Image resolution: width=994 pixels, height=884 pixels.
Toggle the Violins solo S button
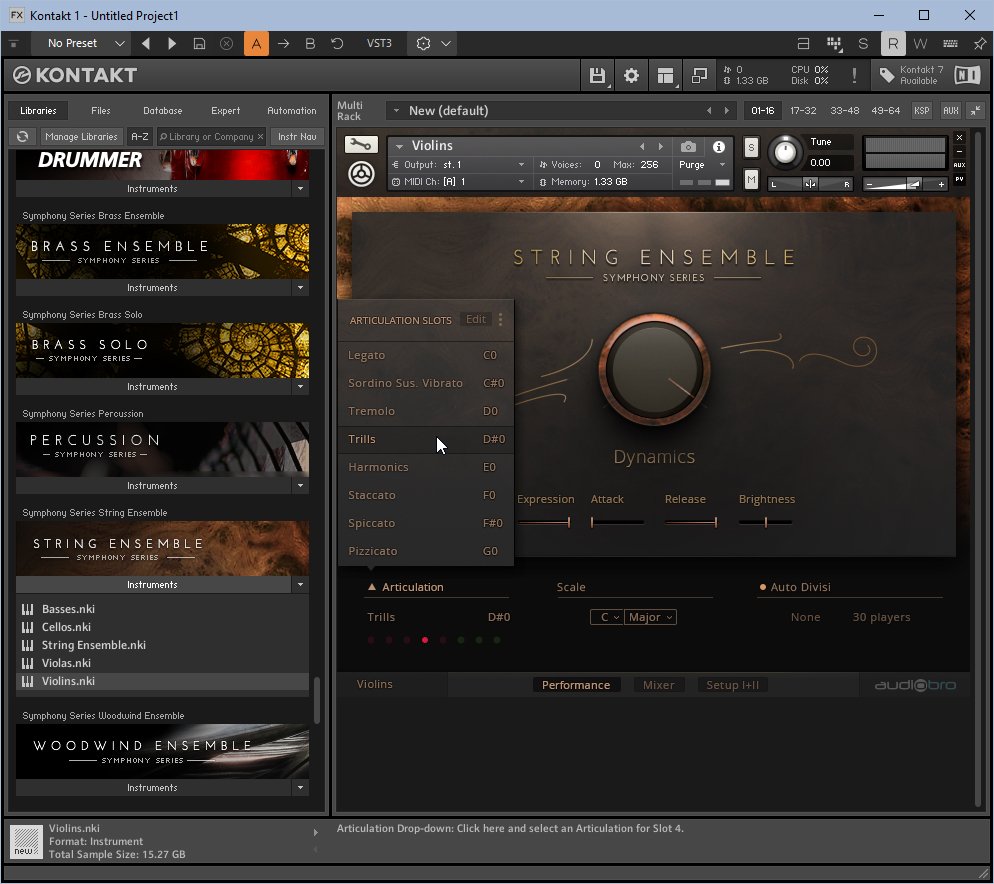pos(751,148)
